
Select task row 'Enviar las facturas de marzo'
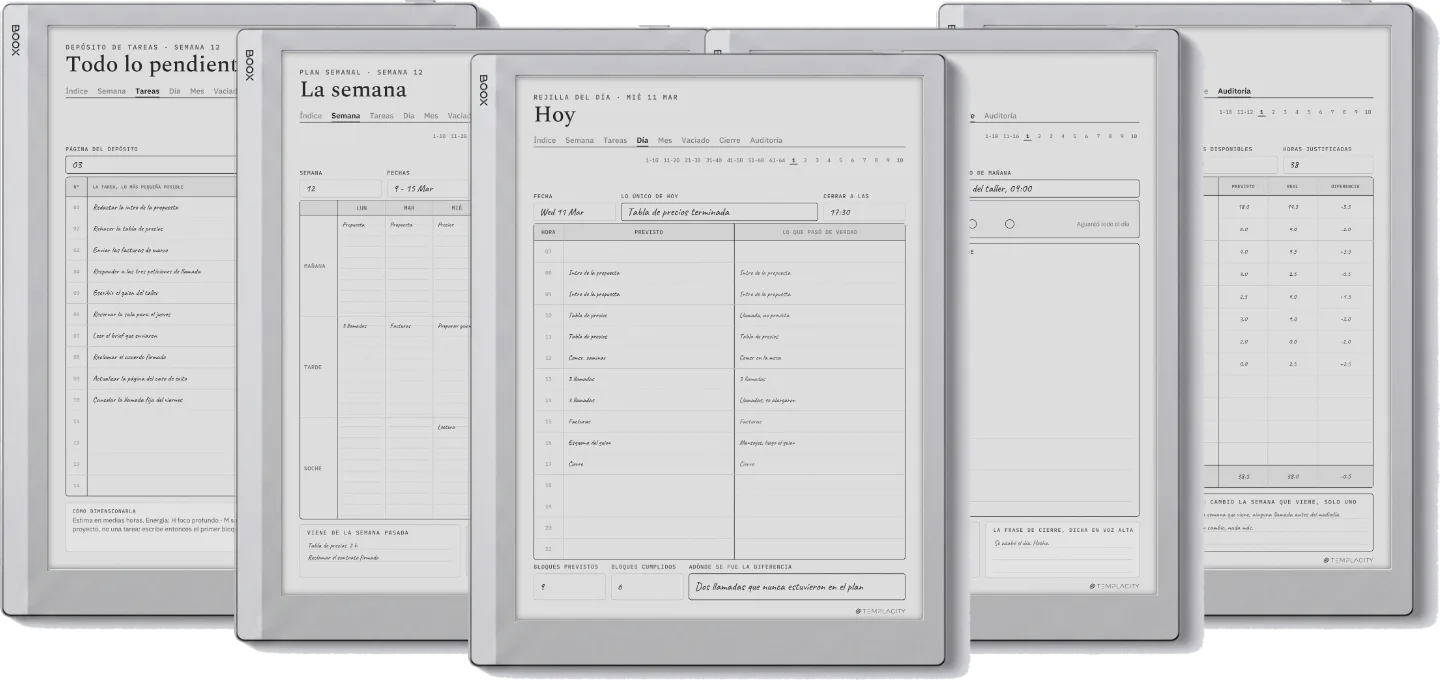pos(151,250)
